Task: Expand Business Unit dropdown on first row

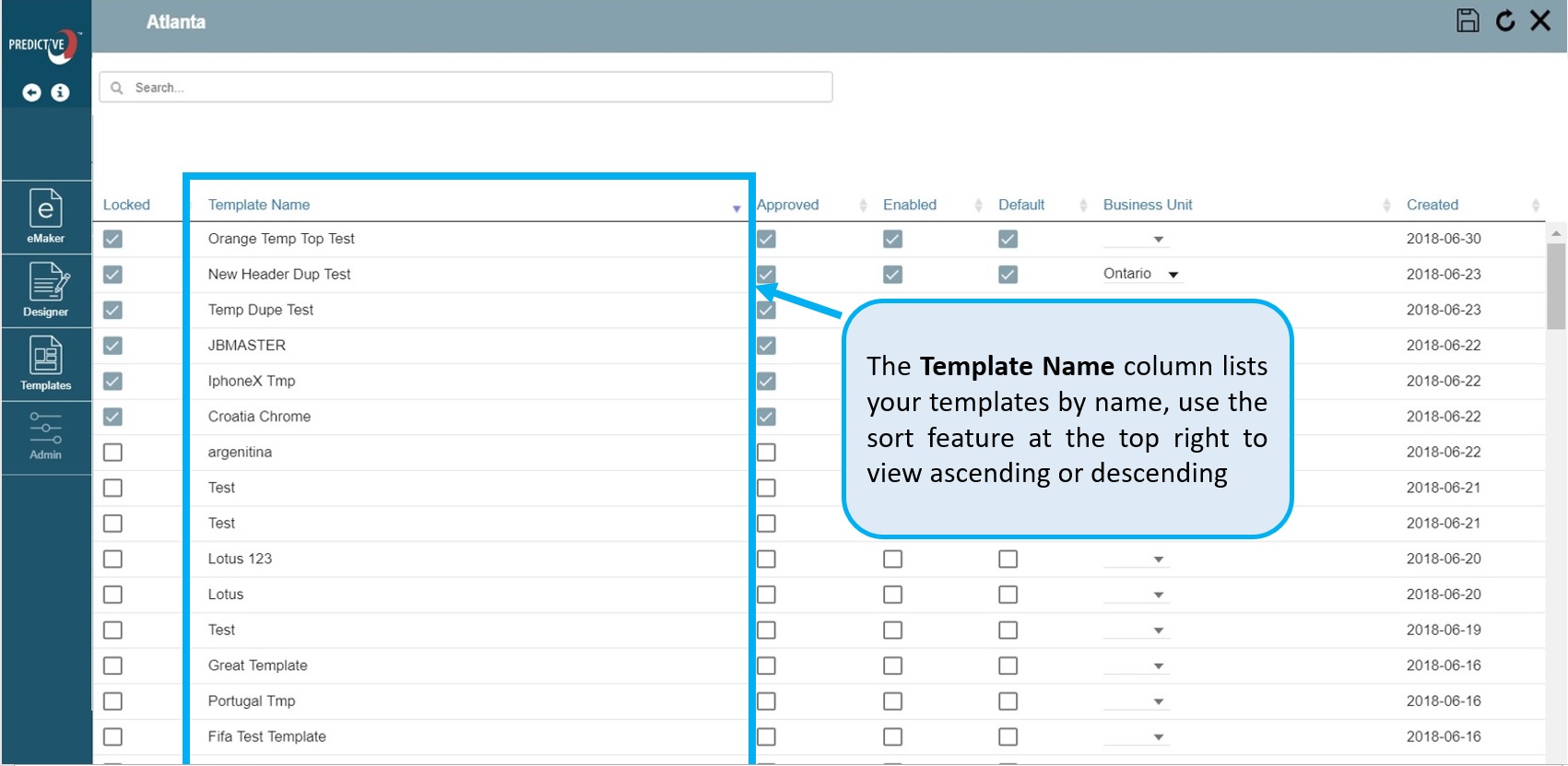Action: click(1158, 240)
